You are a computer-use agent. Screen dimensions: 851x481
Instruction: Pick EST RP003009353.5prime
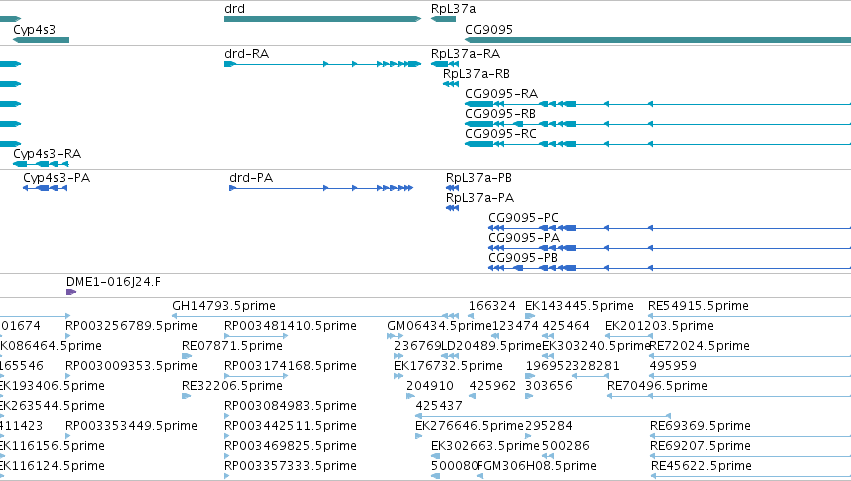68,376
